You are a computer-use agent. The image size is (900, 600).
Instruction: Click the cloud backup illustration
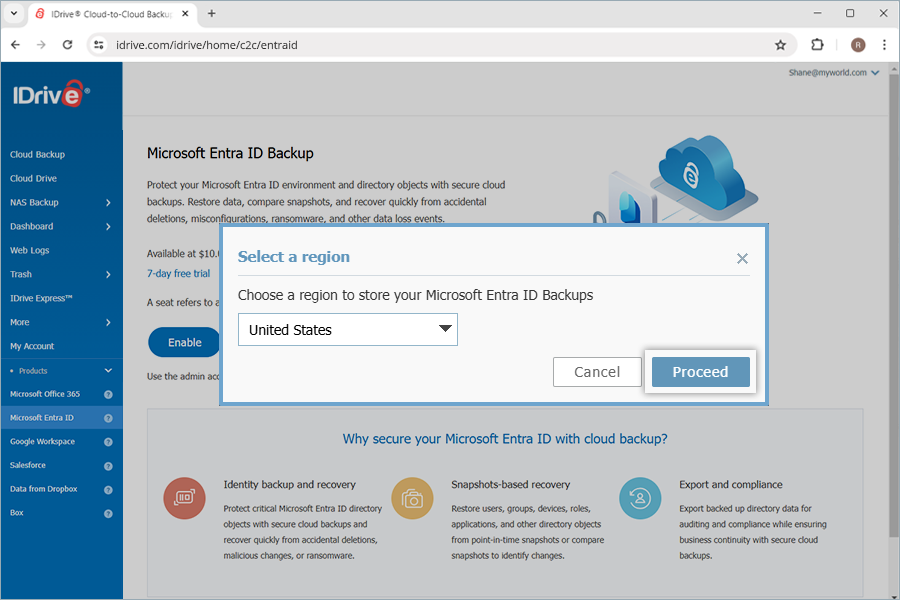point(676,179)
